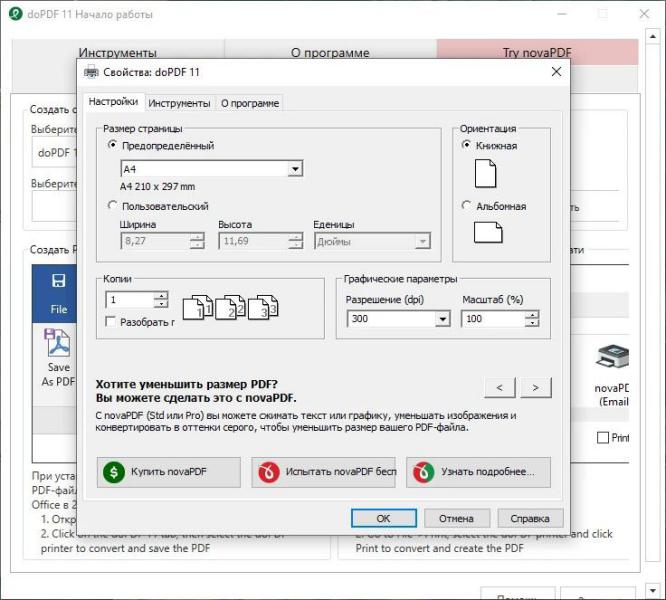Show previous tip with left arrow
Image resolution: width=666 pixels, height=600 pixels.
coord(500,387)
